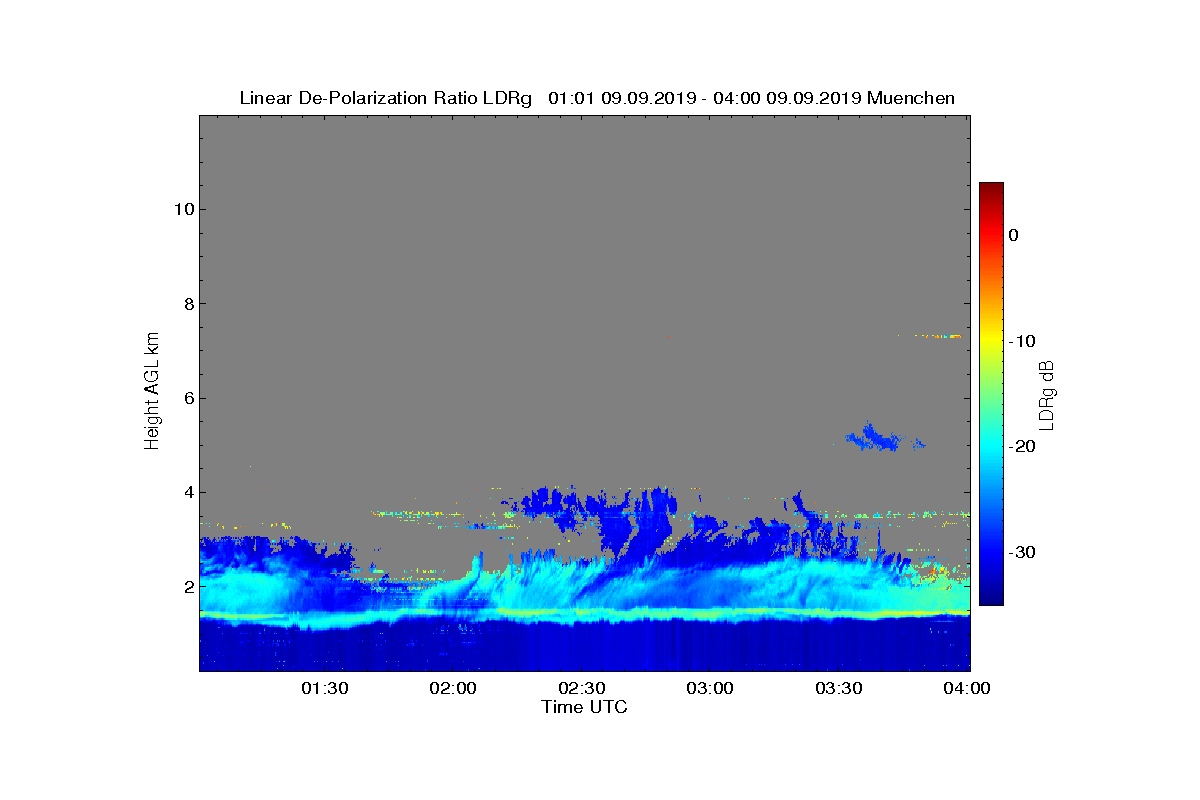Image resolution: width=1200 pixels, height=800 pixels.
Task: Click the 'Height AGL km' axis label
Action: point(152,392)
